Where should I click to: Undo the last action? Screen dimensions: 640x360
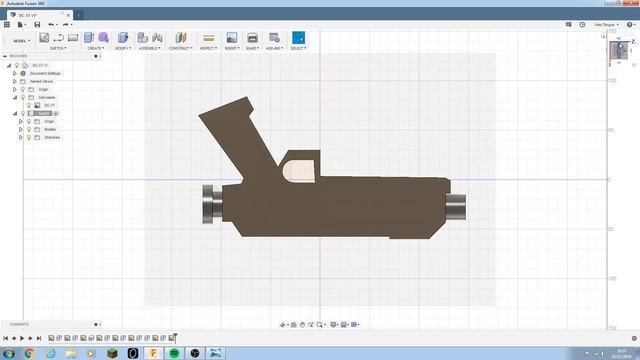point(51,25)
